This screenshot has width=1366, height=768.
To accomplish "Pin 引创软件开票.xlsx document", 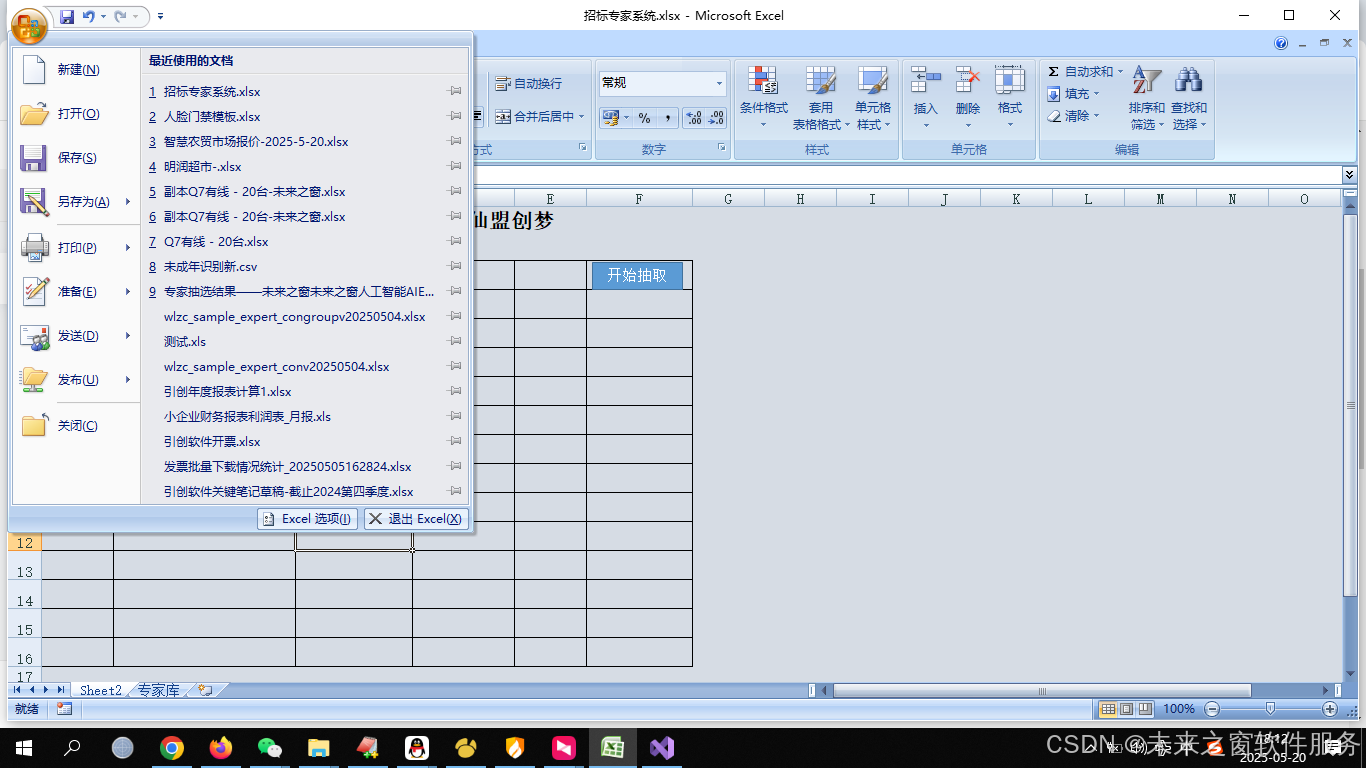I will click(454, 441).
